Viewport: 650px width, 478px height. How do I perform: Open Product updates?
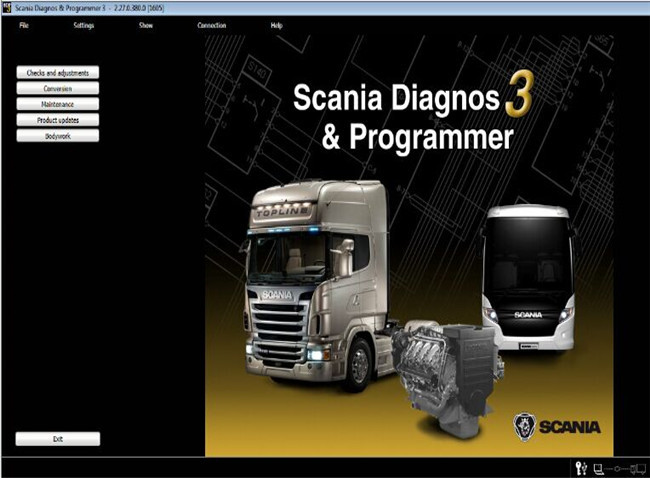pos(58,120)
